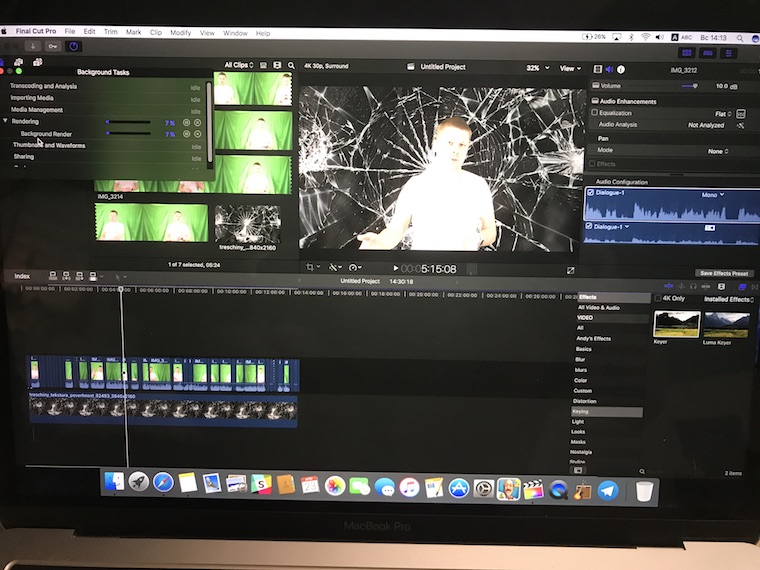The width and height of the screenshot is (760, 570).
Task: Toggle the Effects checkbox in the inspector
Action: (x=592, y=164)
